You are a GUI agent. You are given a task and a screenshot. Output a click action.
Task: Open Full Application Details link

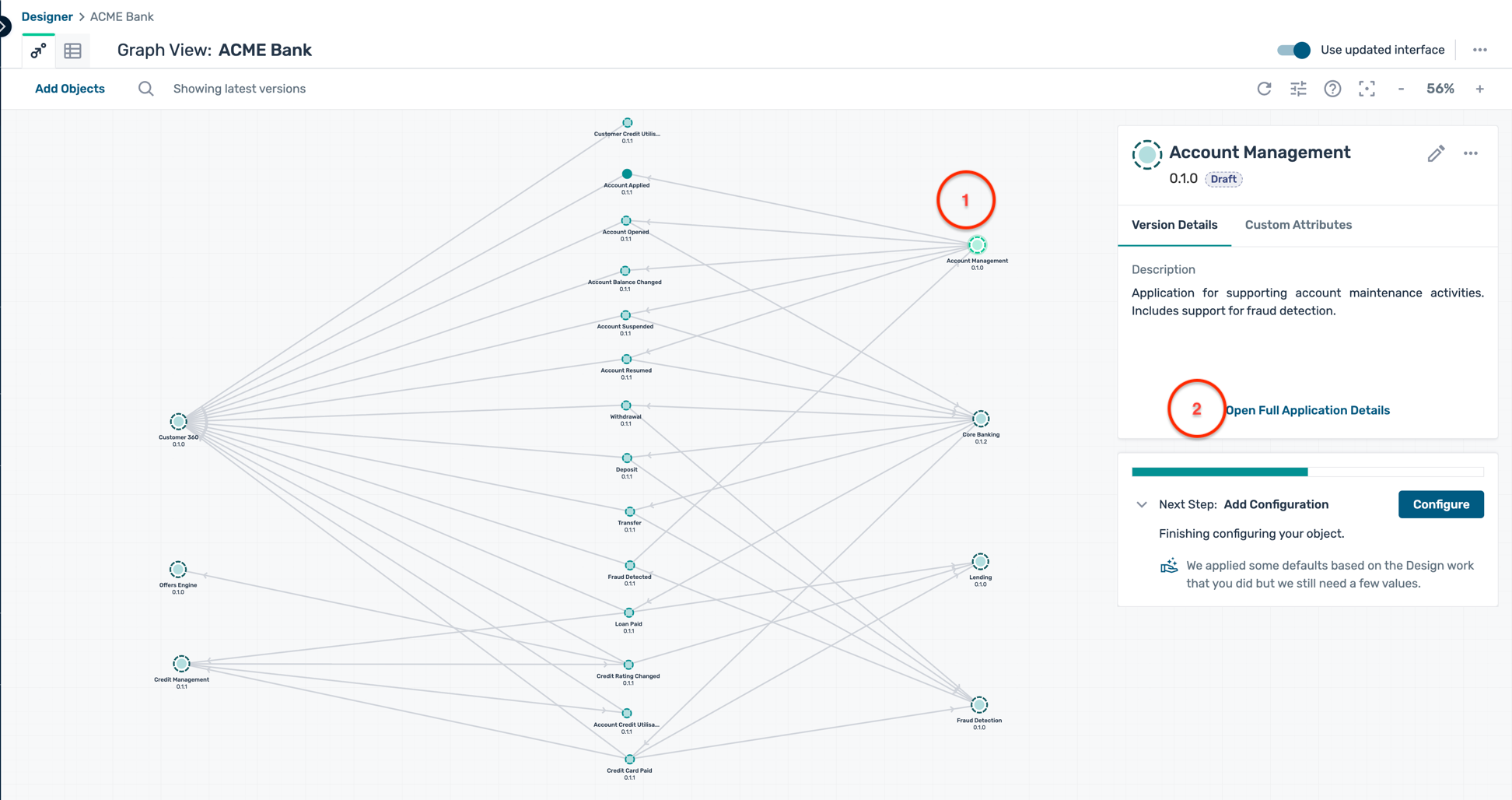tap(1307, 410)
